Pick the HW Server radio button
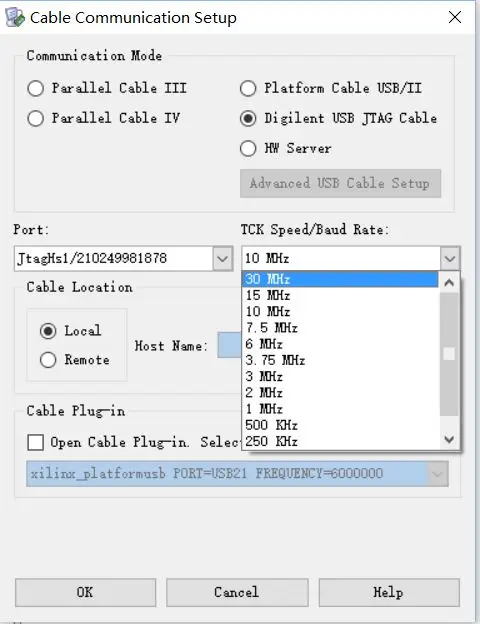This screenshot has height=624, width=480. (x=248, y=148)
